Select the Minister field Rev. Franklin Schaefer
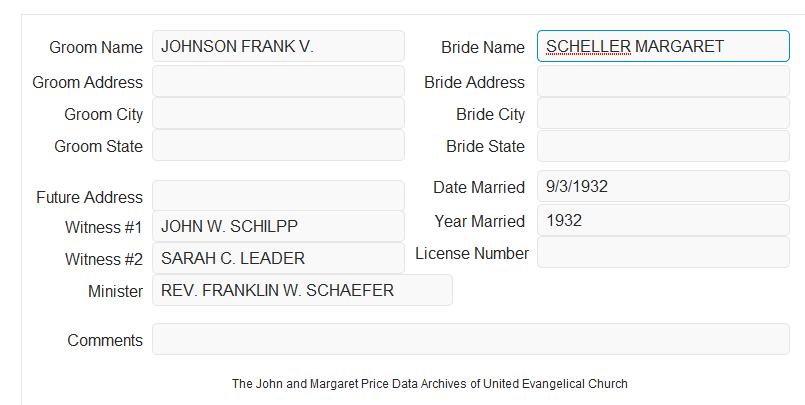The height and width of the screenshot is (405, 805). (x=302, y=290)
